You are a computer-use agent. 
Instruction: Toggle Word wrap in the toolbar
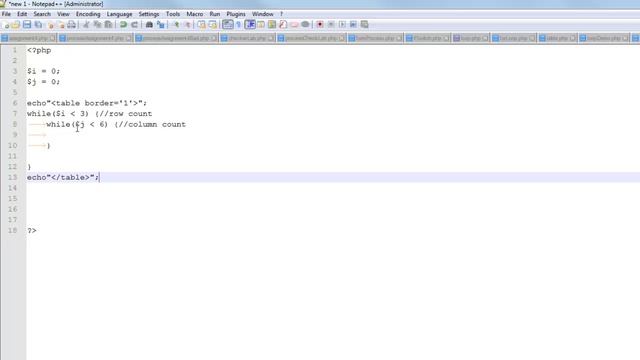point(228,25)
